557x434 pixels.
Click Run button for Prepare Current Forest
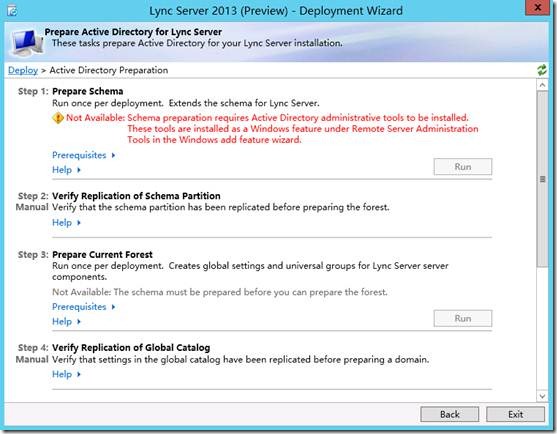463,319
